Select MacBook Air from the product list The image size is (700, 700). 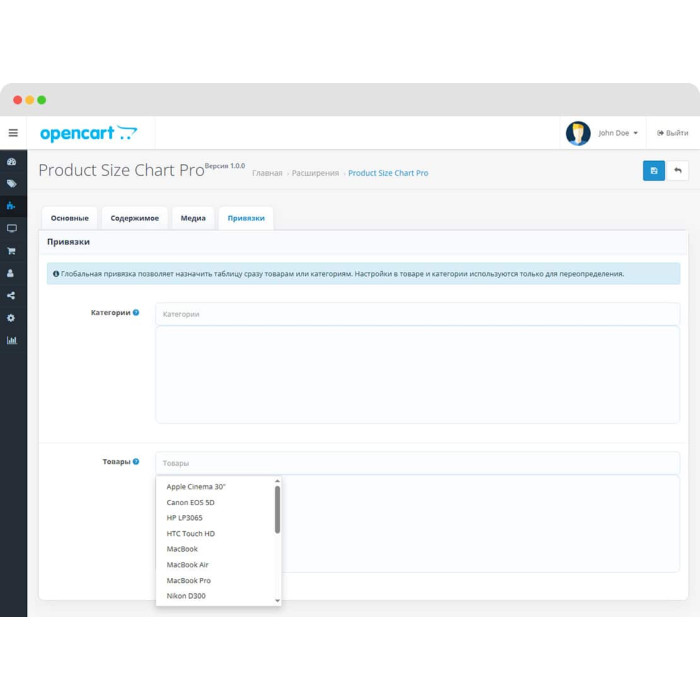(188, 565)
